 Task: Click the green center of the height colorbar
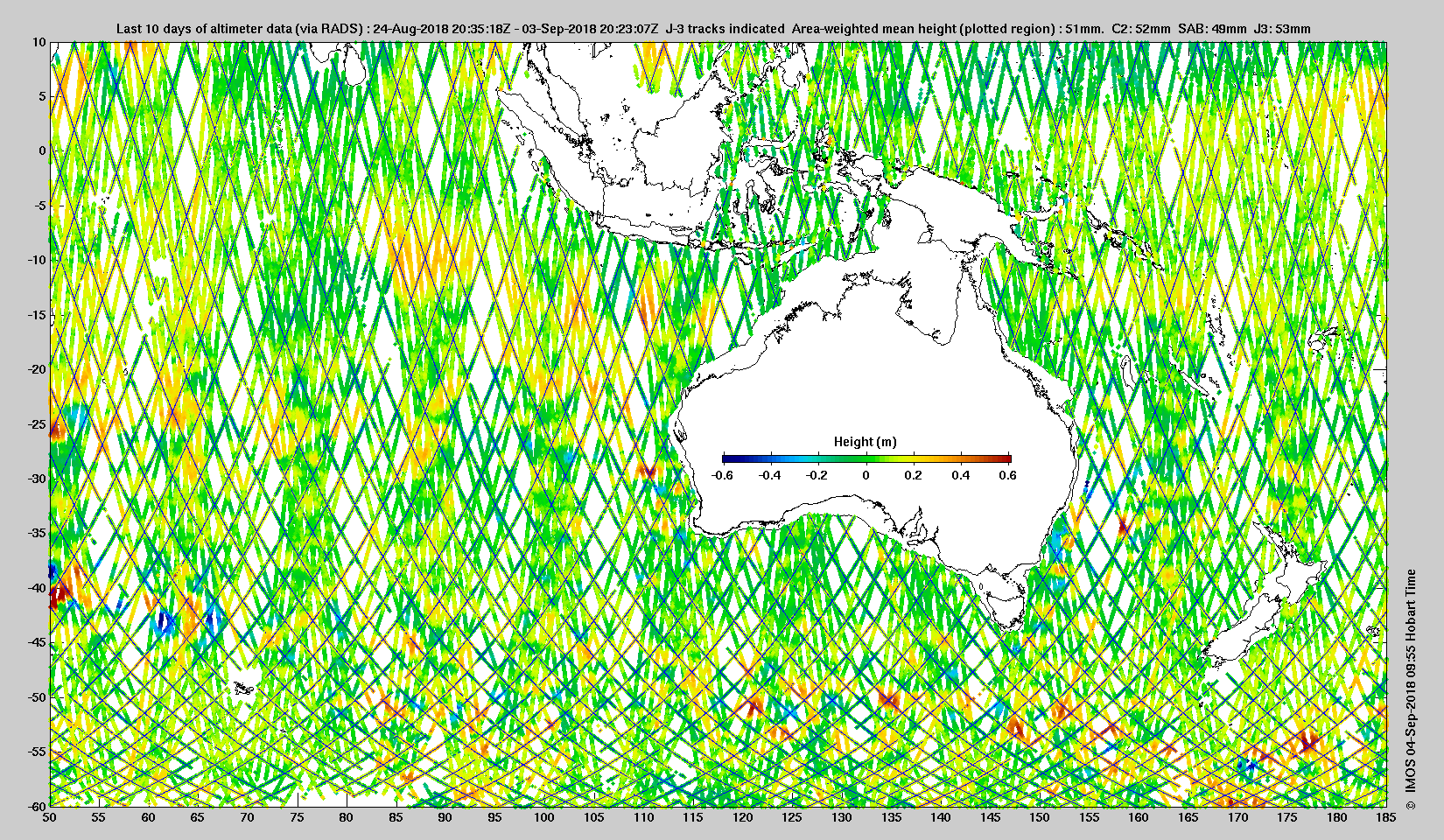click(x=866, y=458)
